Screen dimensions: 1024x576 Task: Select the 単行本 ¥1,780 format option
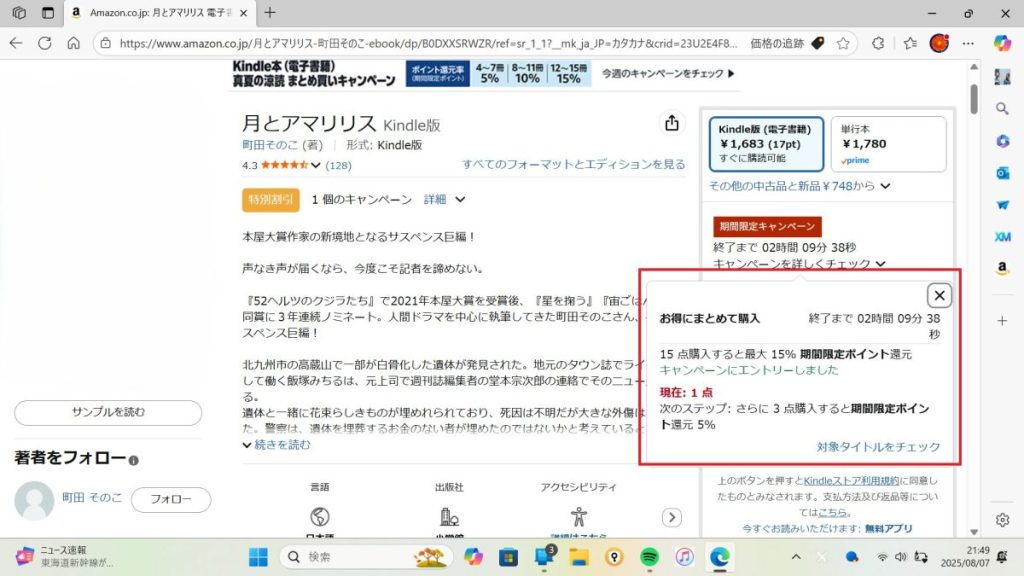click(888, 144)
